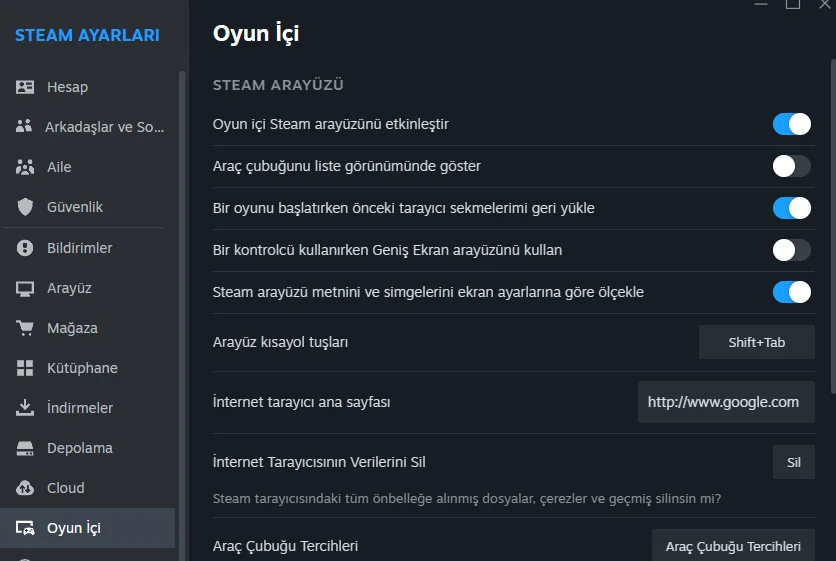Go to Depolama settings
Viewport: 836px width, 561px height.
pyautogui.click(x=87, y=448)
